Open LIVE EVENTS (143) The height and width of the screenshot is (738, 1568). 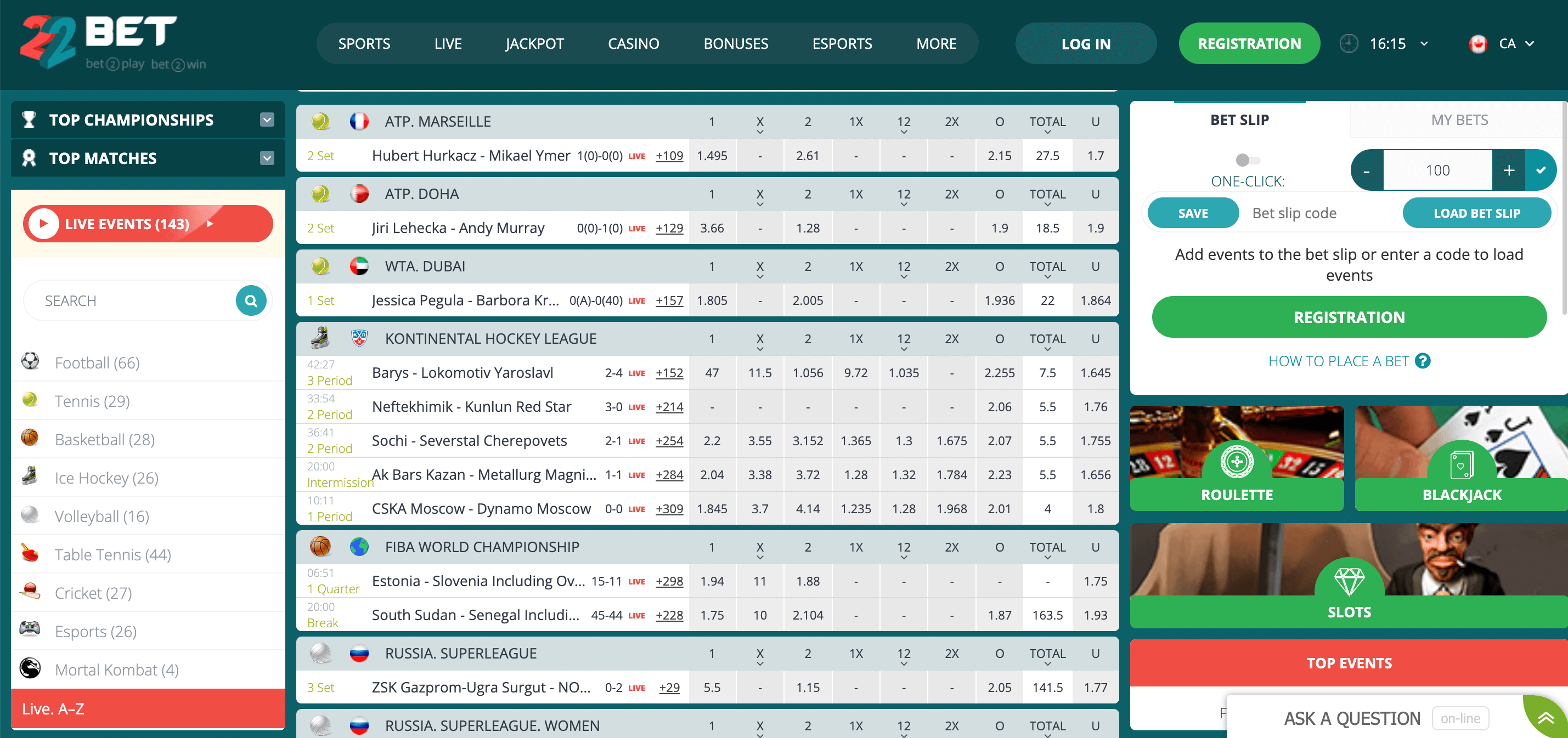click(148, 223)
